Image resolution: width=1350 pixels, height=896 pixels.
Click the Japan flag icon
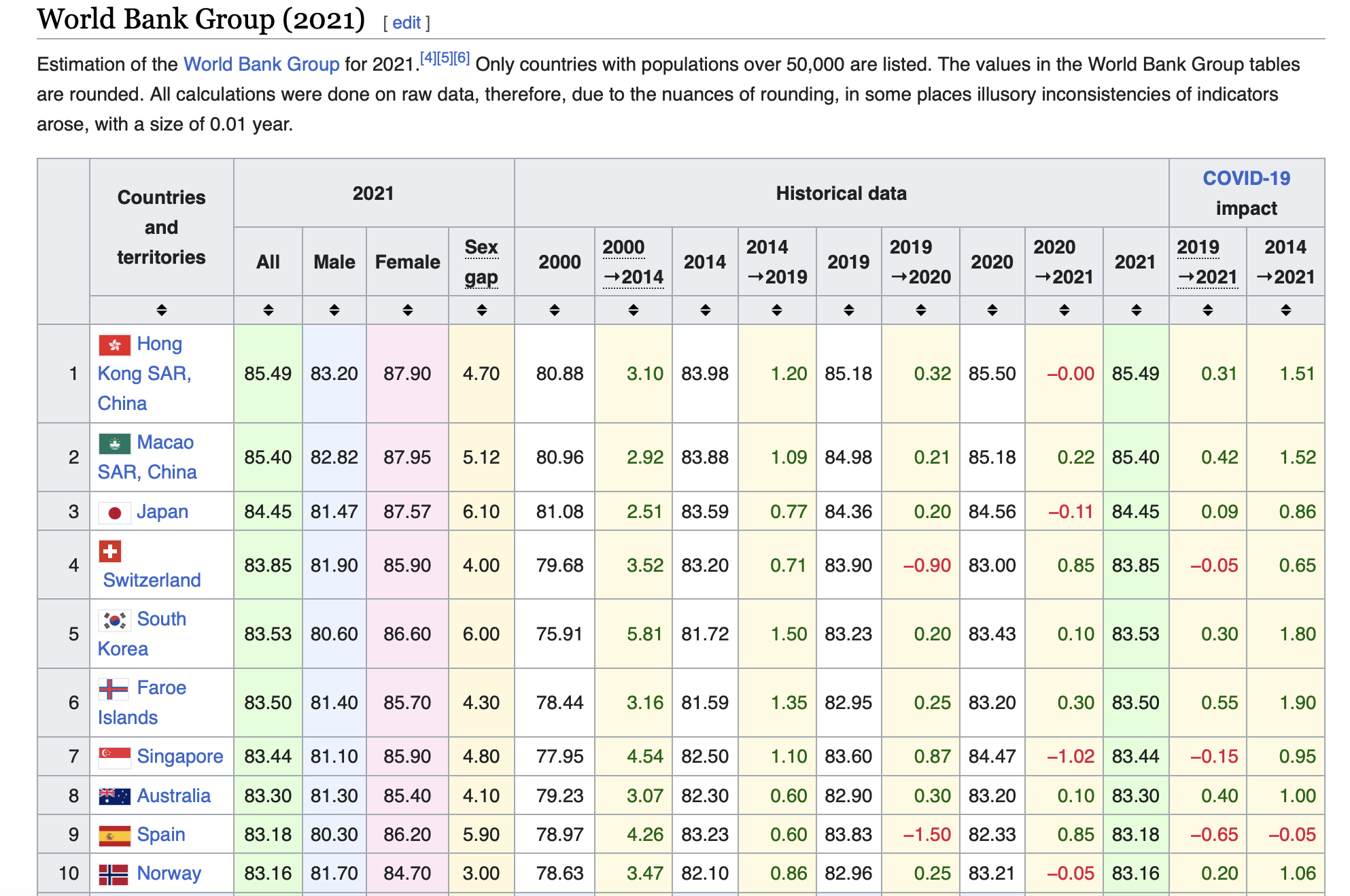115,513
